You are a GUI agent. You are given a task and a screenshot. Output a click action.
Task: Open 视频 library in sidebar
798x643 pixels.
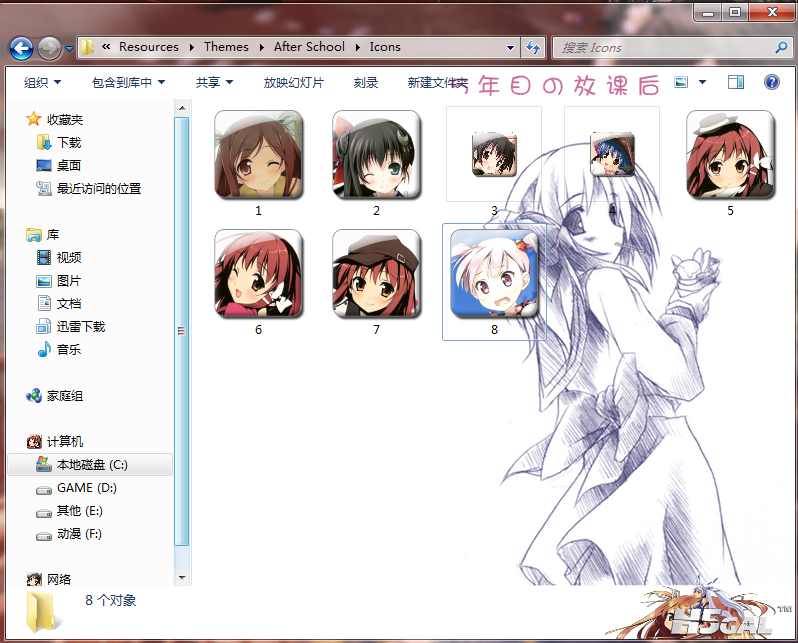point(59,258)
